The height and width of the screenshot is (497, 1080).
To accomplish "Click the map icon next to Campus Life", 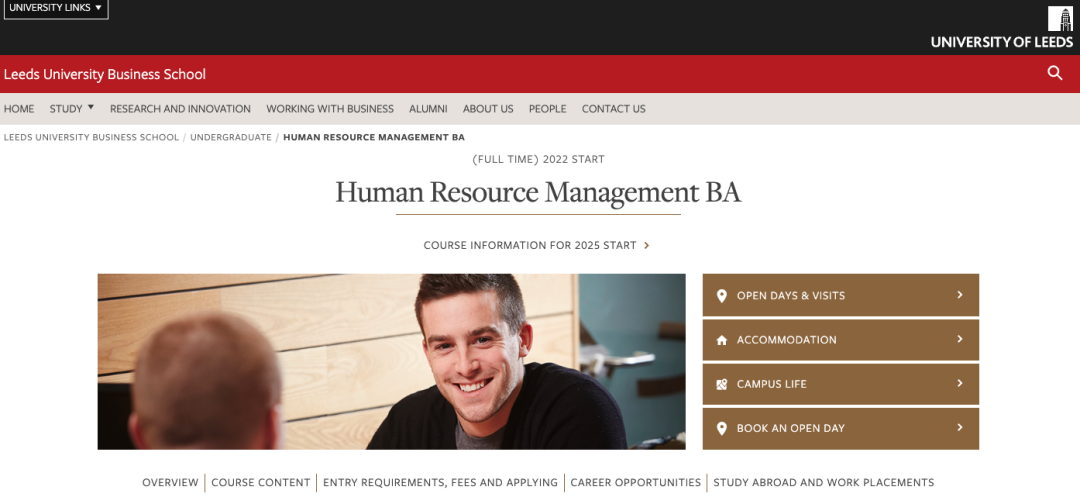I will 721,384.
